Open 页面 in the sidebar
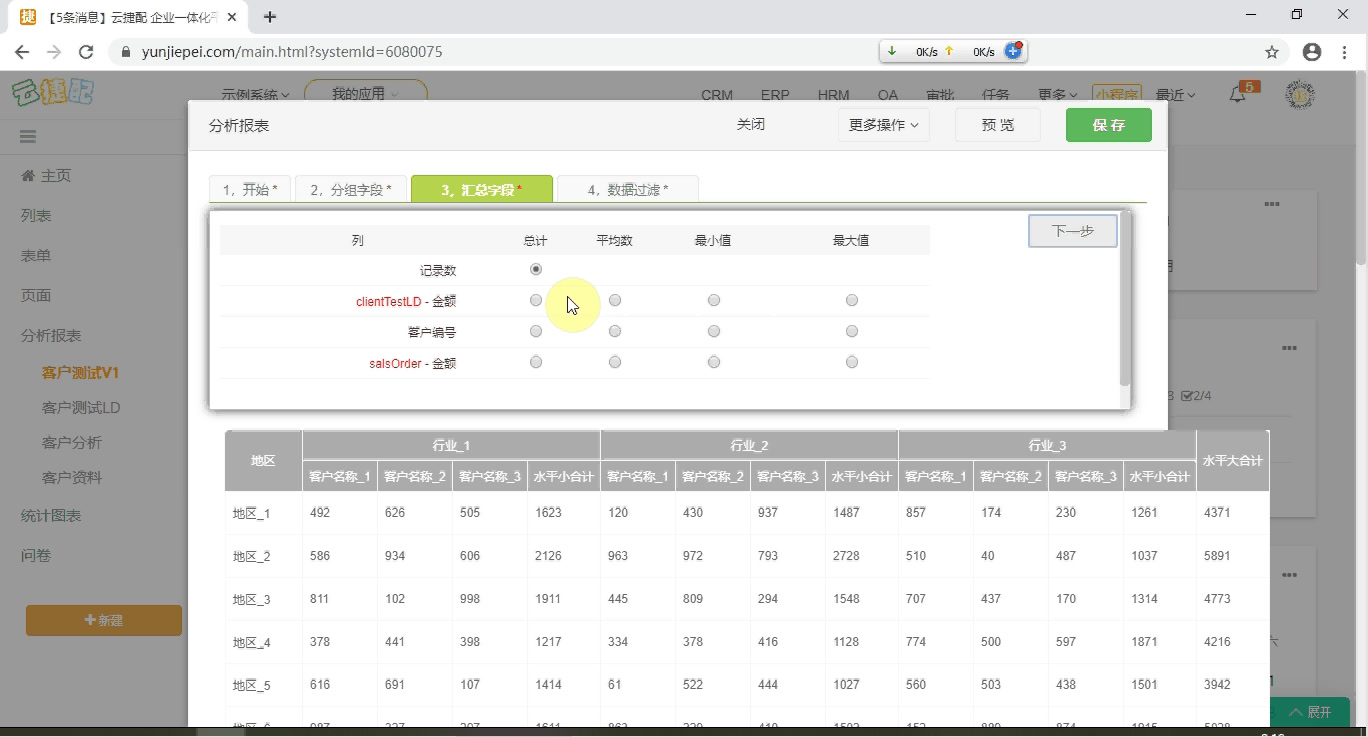 point(36,296)
